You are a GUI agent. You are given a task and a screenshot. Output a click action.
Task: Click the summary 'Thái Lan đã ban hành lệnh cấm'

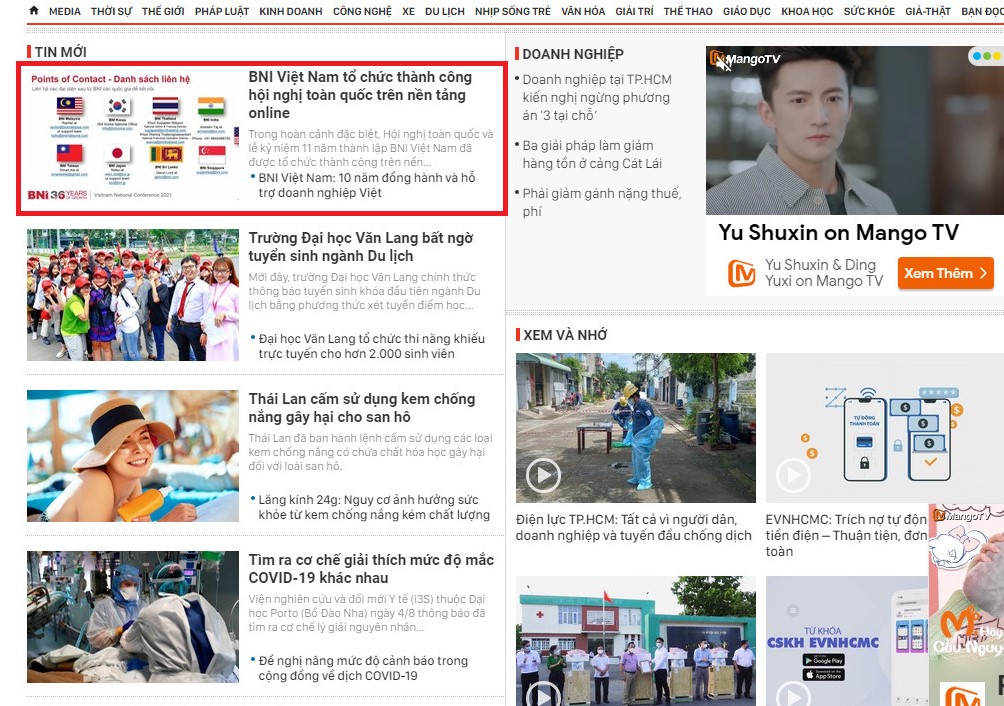370,452
